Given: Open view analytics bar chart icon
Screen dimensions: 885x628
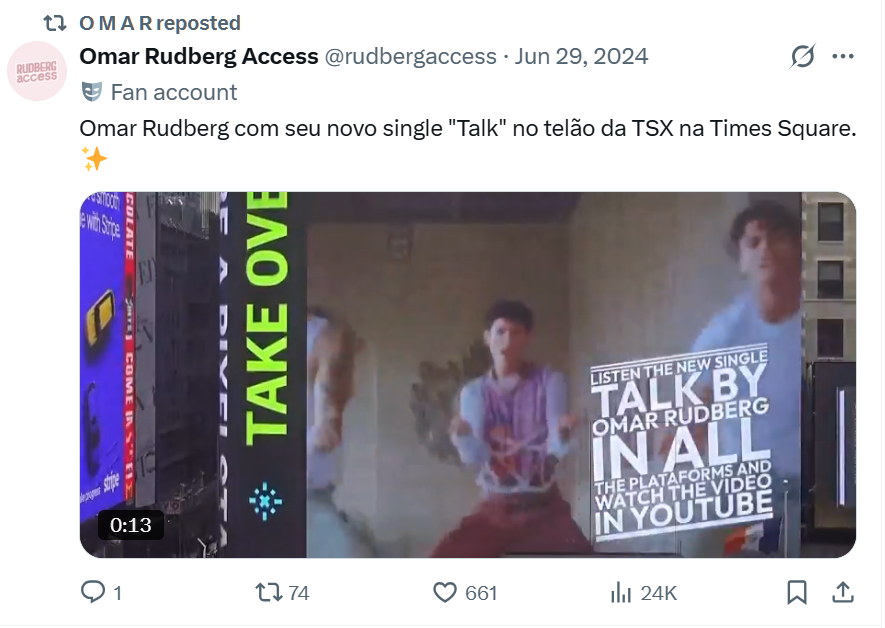Looking at the screenshot, I should pos(621,592).
